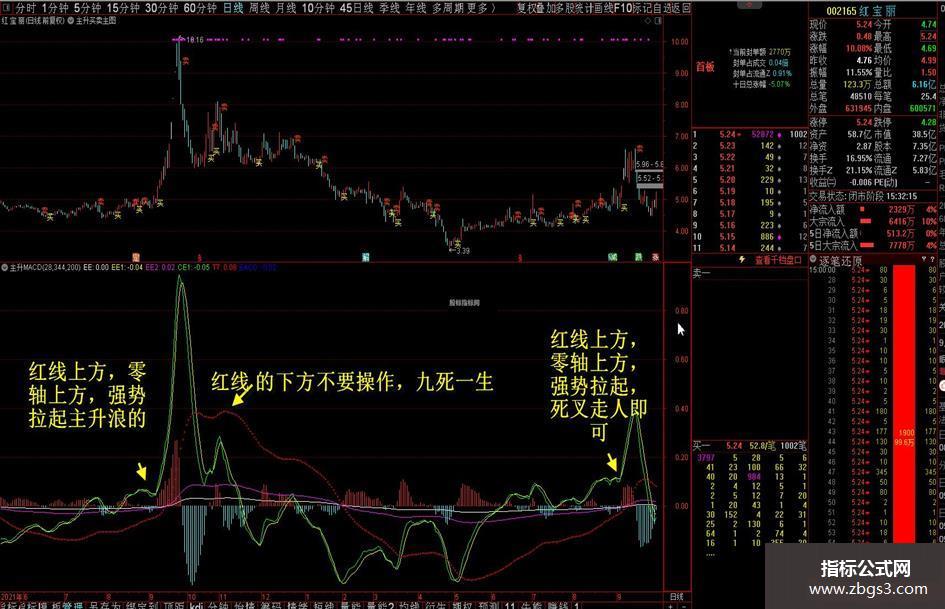Click the panel icon left of 分时
The width and height of the screenshot is (945, 609).
click(6, 8)
